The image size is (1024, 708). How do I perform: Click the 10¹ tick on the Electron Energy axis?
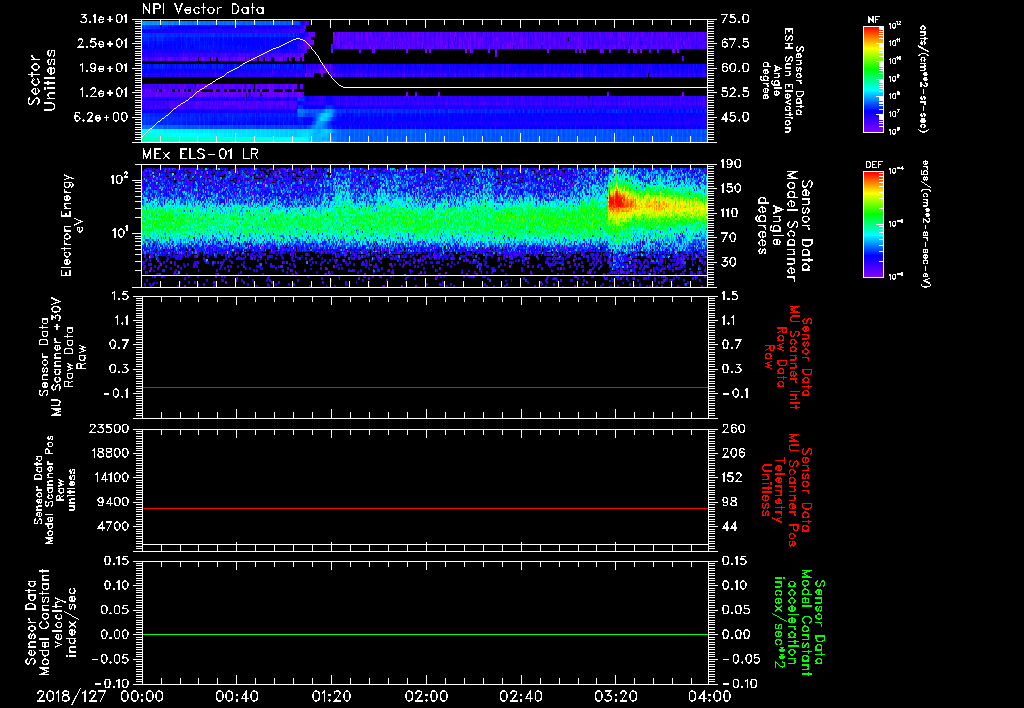(x=122, y=233)
